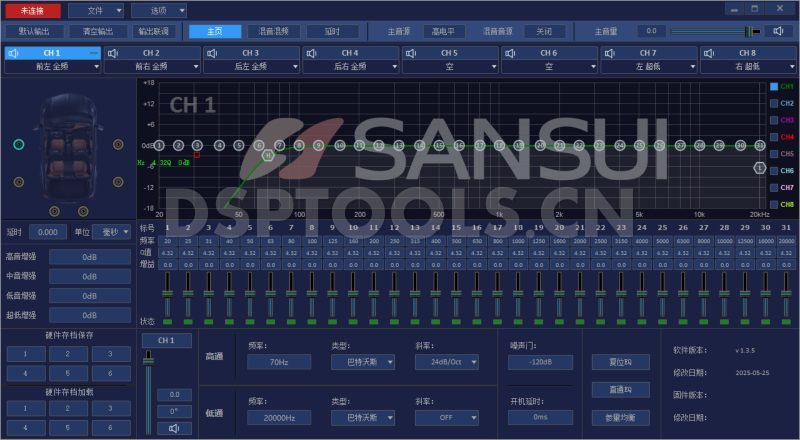Click hardware preset save slot 3
Viewport: 800px width, 440px height.
(111, 354)
